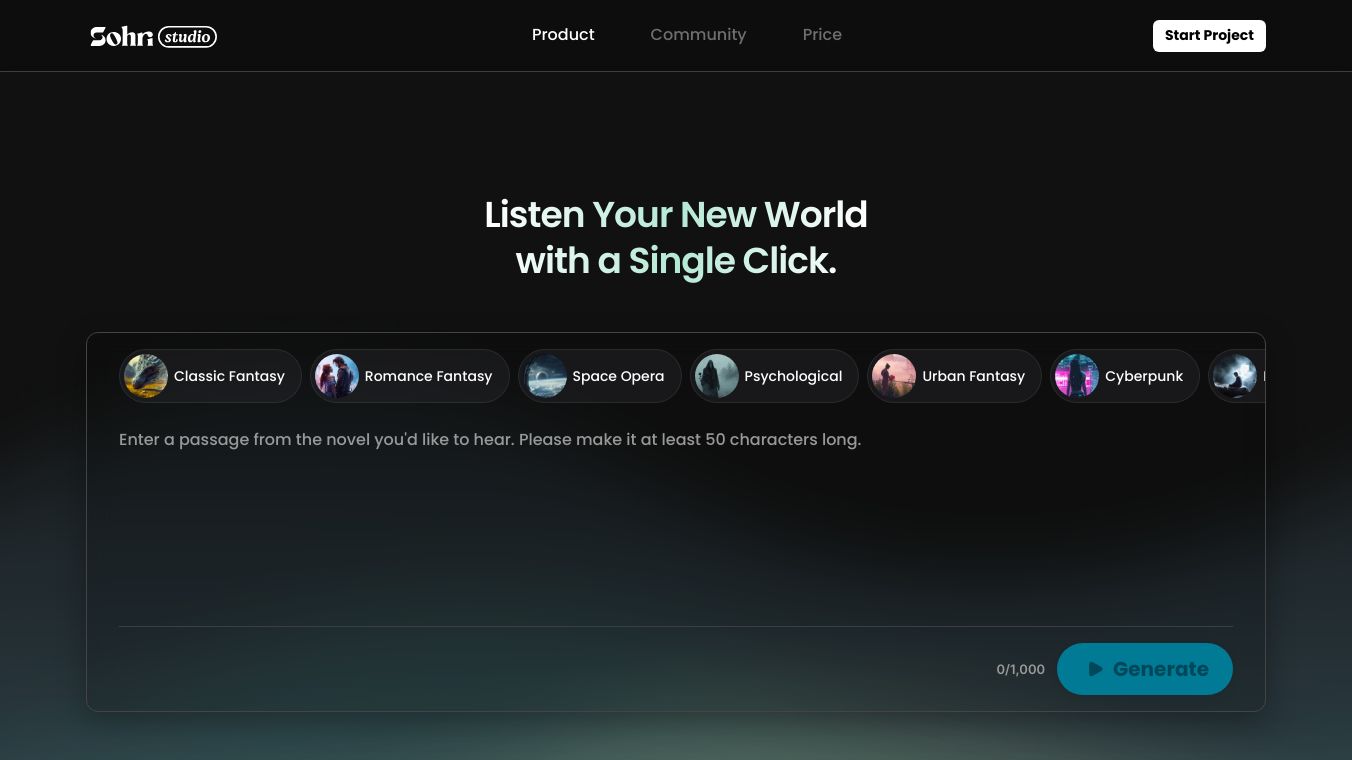Select the Classic Fantasy genre label
This screenshot has height=760, width=1352.
pos(229,376)
